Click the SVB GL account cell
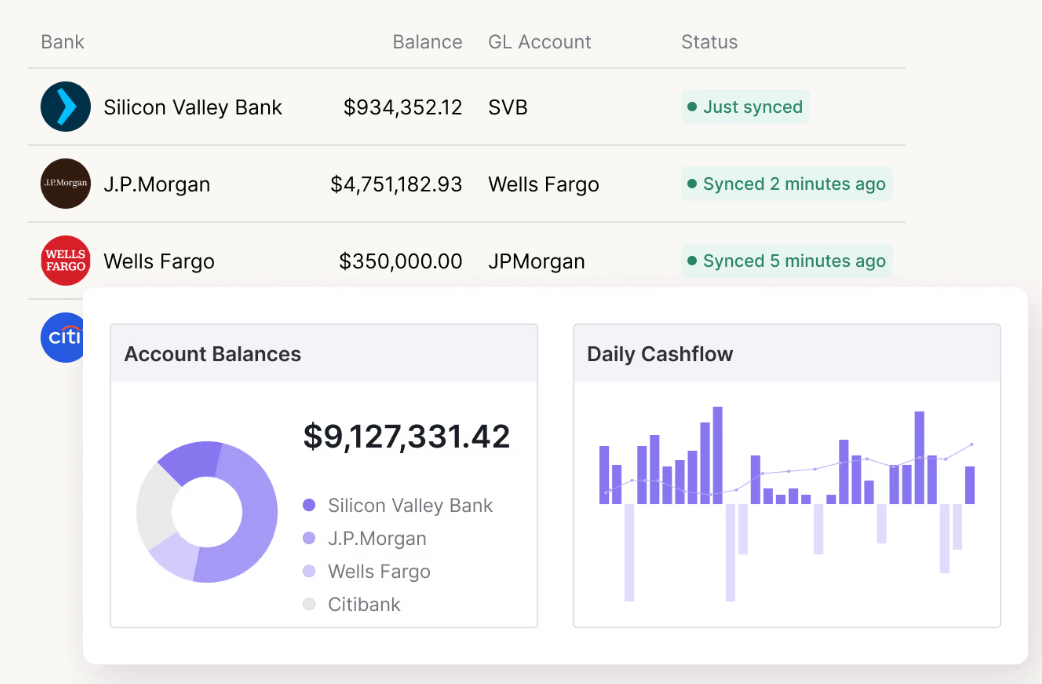The image size is (1042, 684). [x=508, y=107]
